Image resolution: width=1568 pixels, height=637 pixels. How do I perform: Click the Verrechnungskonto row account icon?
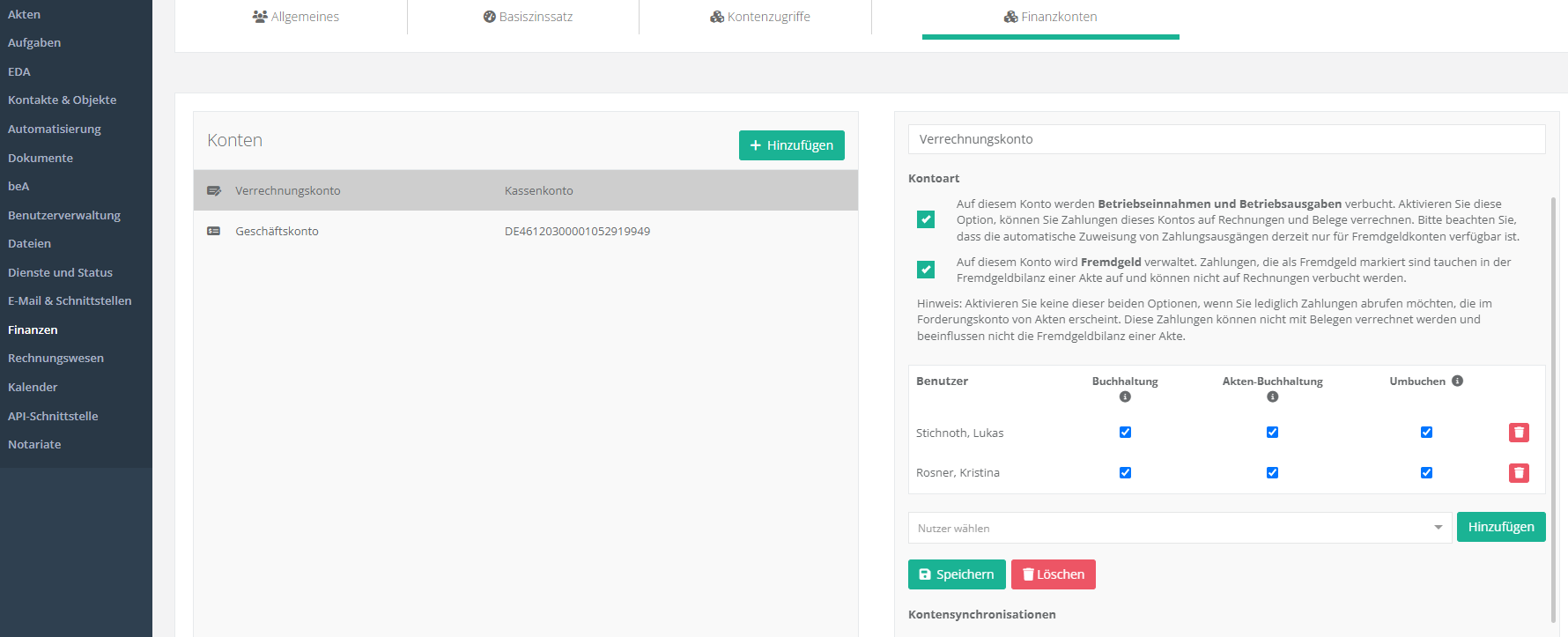point(214,191)
